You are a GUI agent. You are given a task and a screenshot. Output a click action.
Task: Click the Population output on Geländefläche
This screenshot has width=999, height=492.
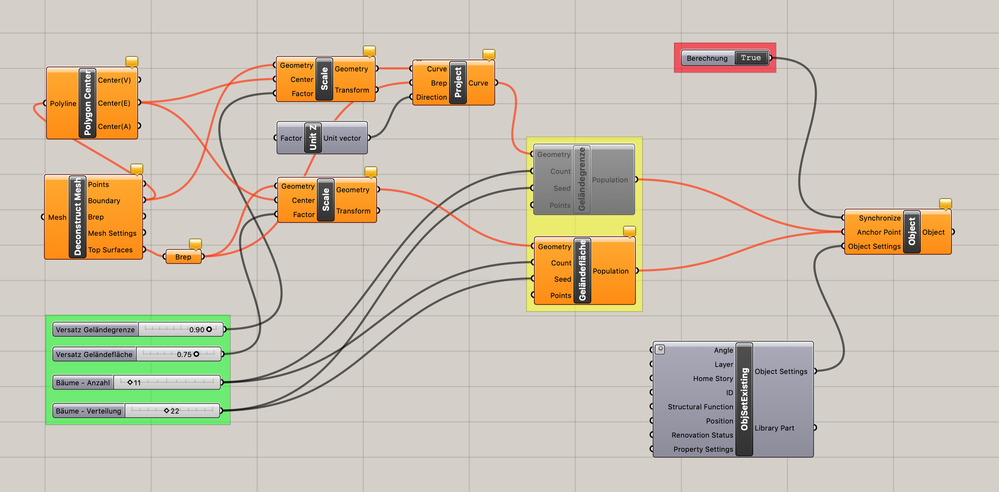[611, 271]
